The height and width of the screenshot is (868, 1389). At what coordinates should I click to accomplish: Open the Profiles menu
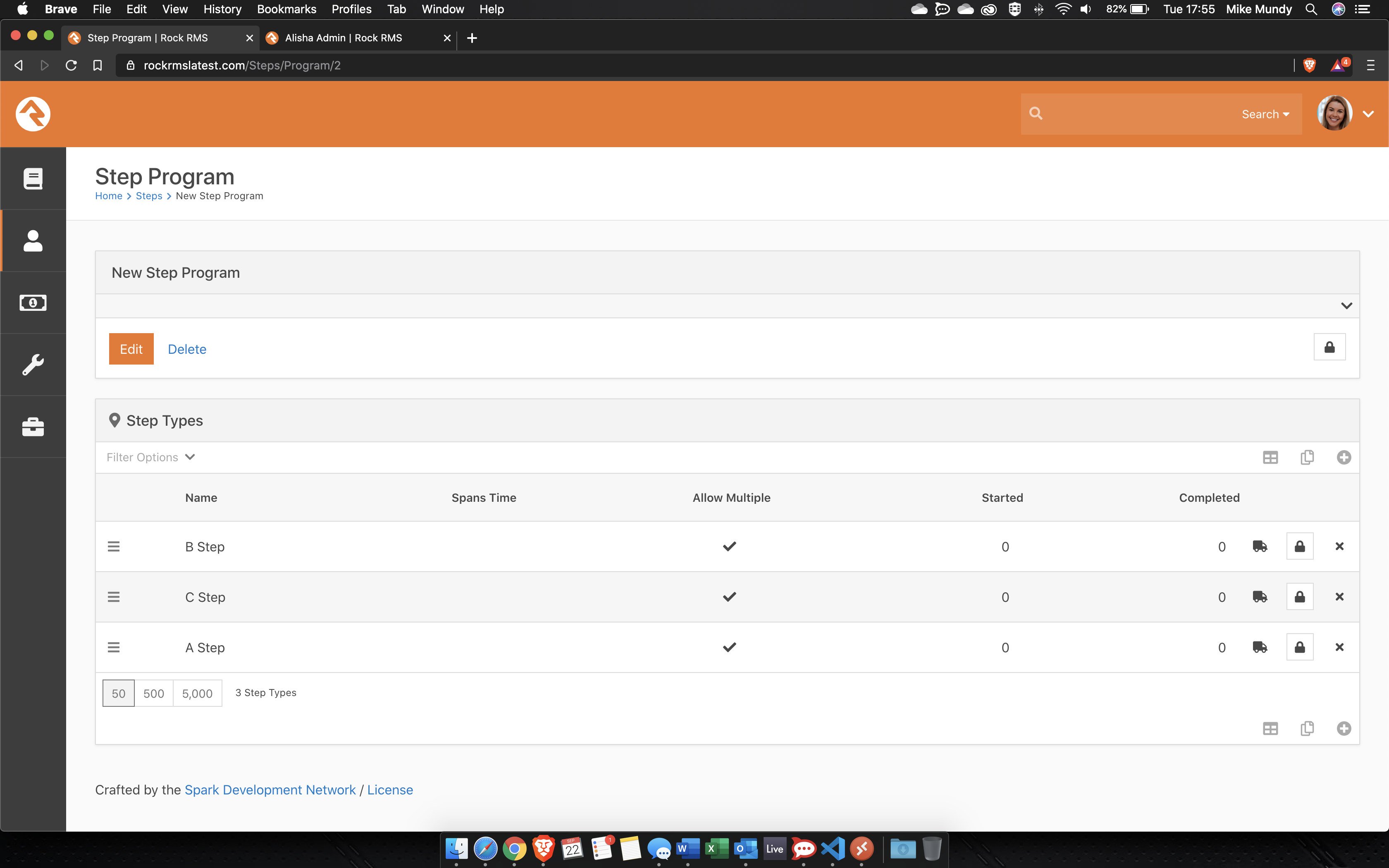coord(351,9)
